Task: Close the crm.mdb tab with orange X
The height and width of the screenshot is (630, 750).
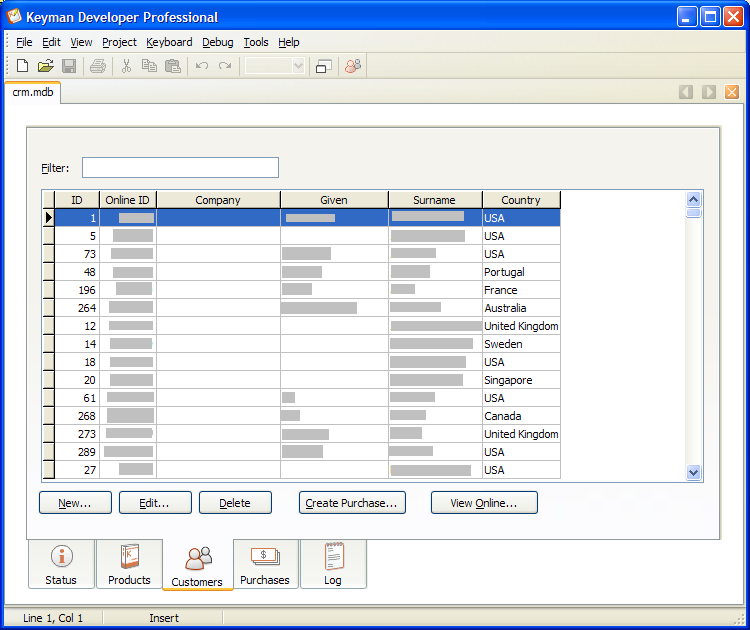Action: click(x=732, y=92)
